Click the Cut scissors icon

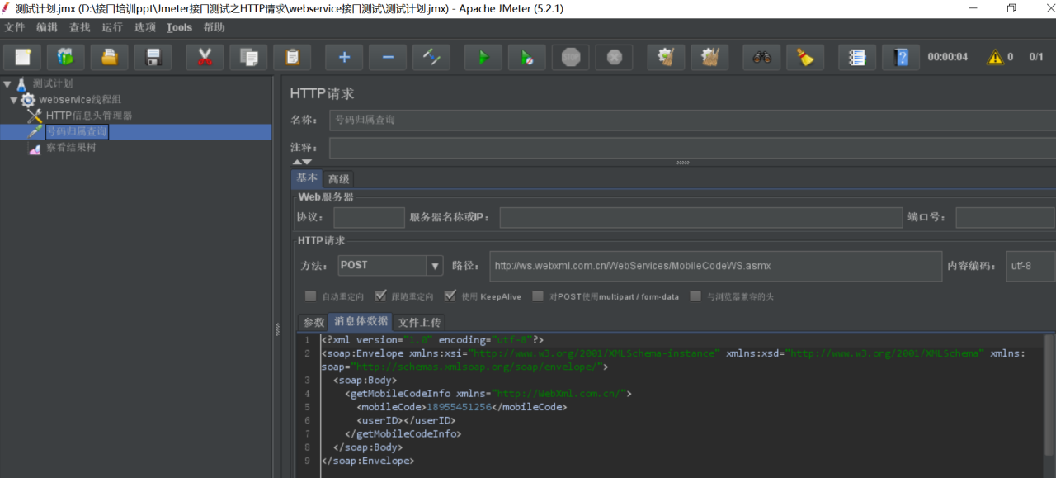click(x=205, y=57)
